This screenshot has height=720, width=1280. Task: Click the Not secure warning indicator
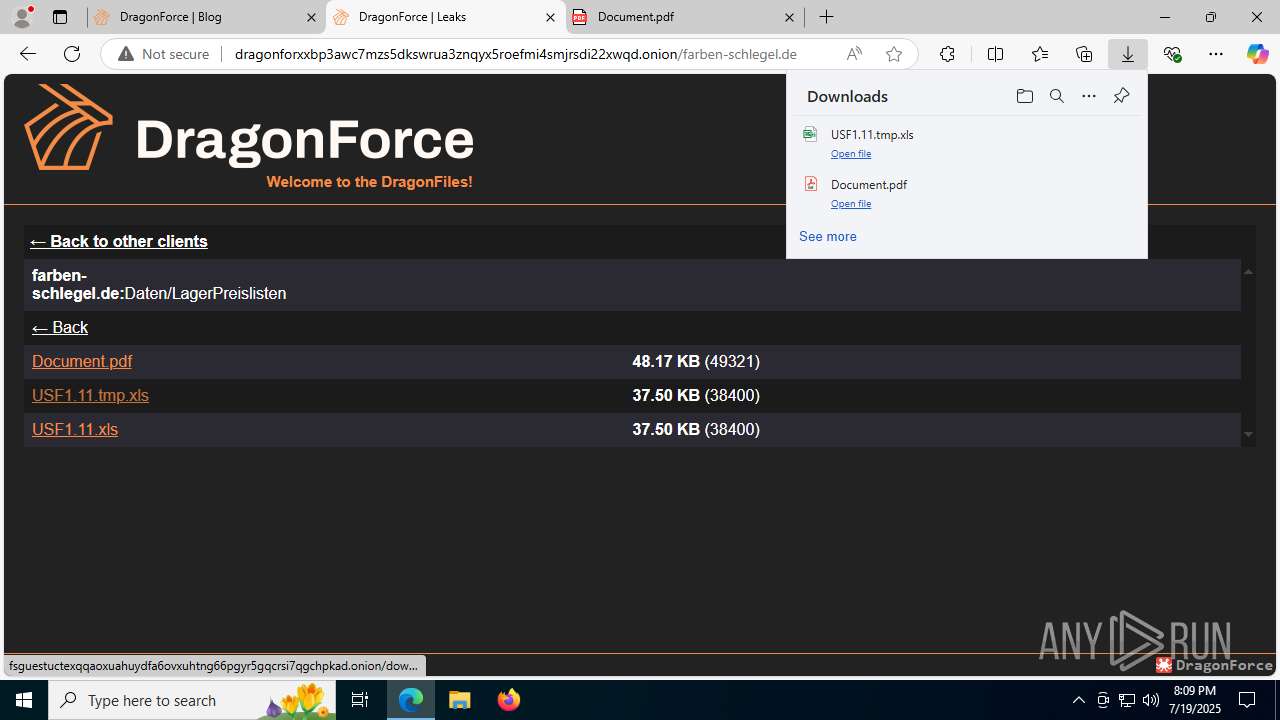[x=164, y=54]
